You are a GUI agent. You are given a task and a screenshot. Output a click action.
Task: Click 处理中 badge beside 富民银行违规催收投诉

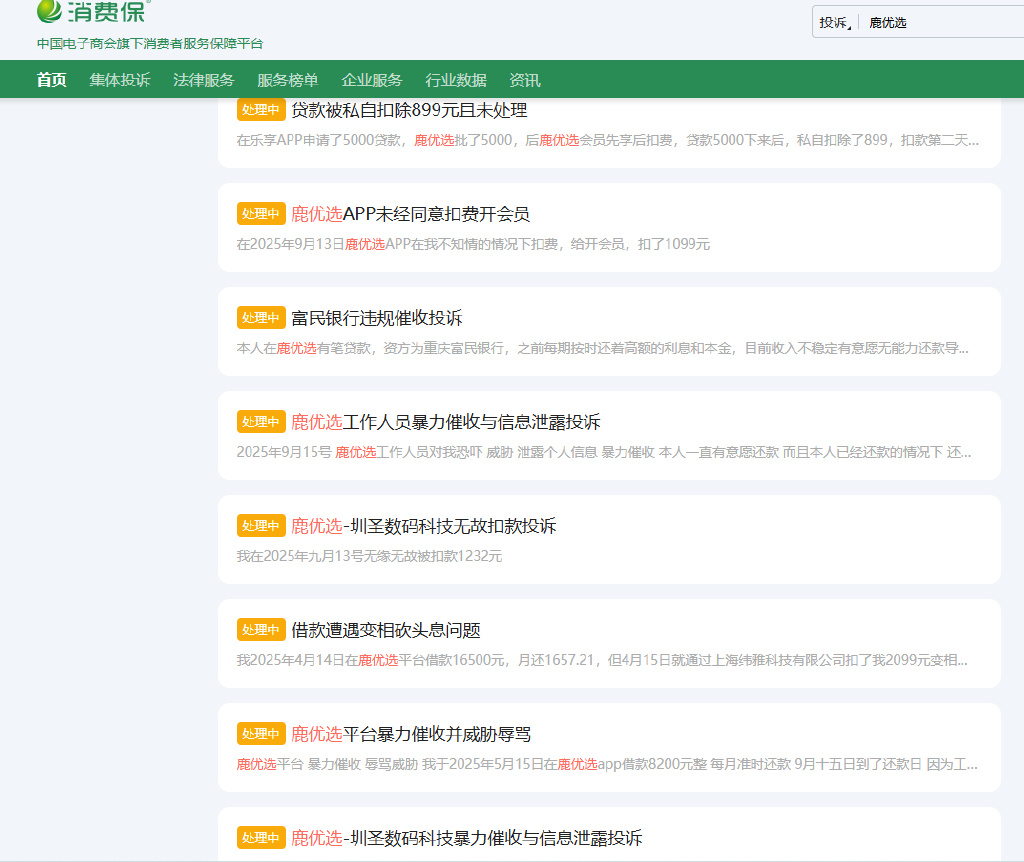(x=261, y=318)
